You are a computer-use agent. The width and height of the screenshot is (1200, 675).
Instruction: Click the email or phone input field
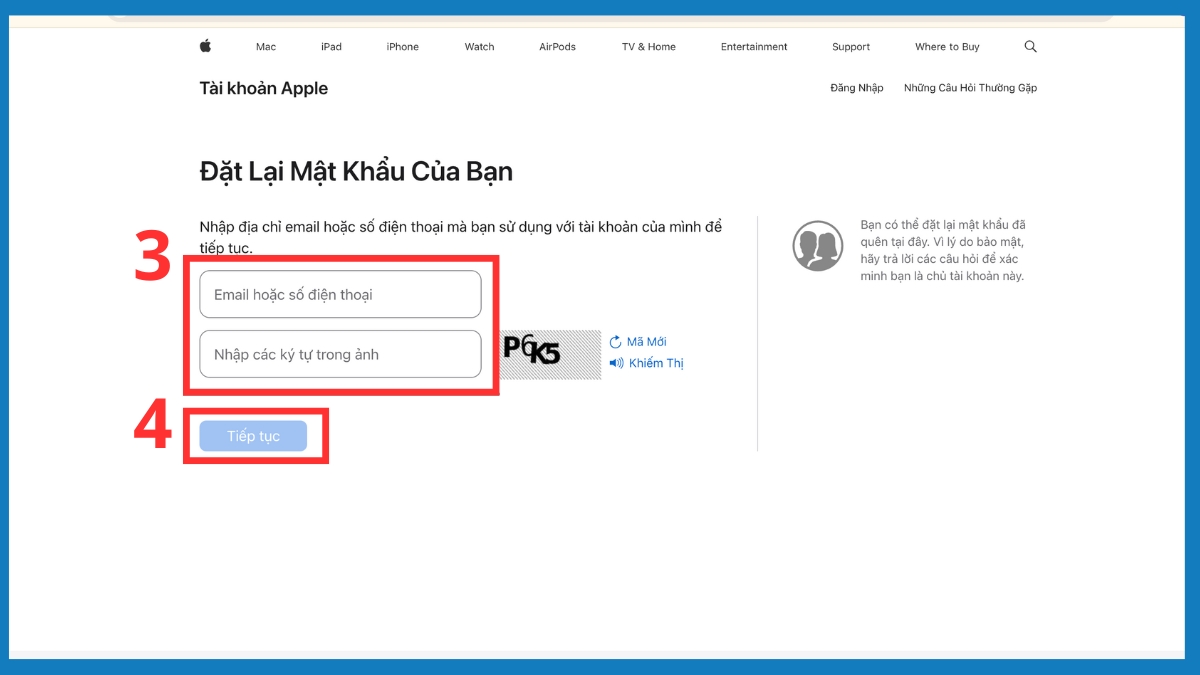pos(340,294)
